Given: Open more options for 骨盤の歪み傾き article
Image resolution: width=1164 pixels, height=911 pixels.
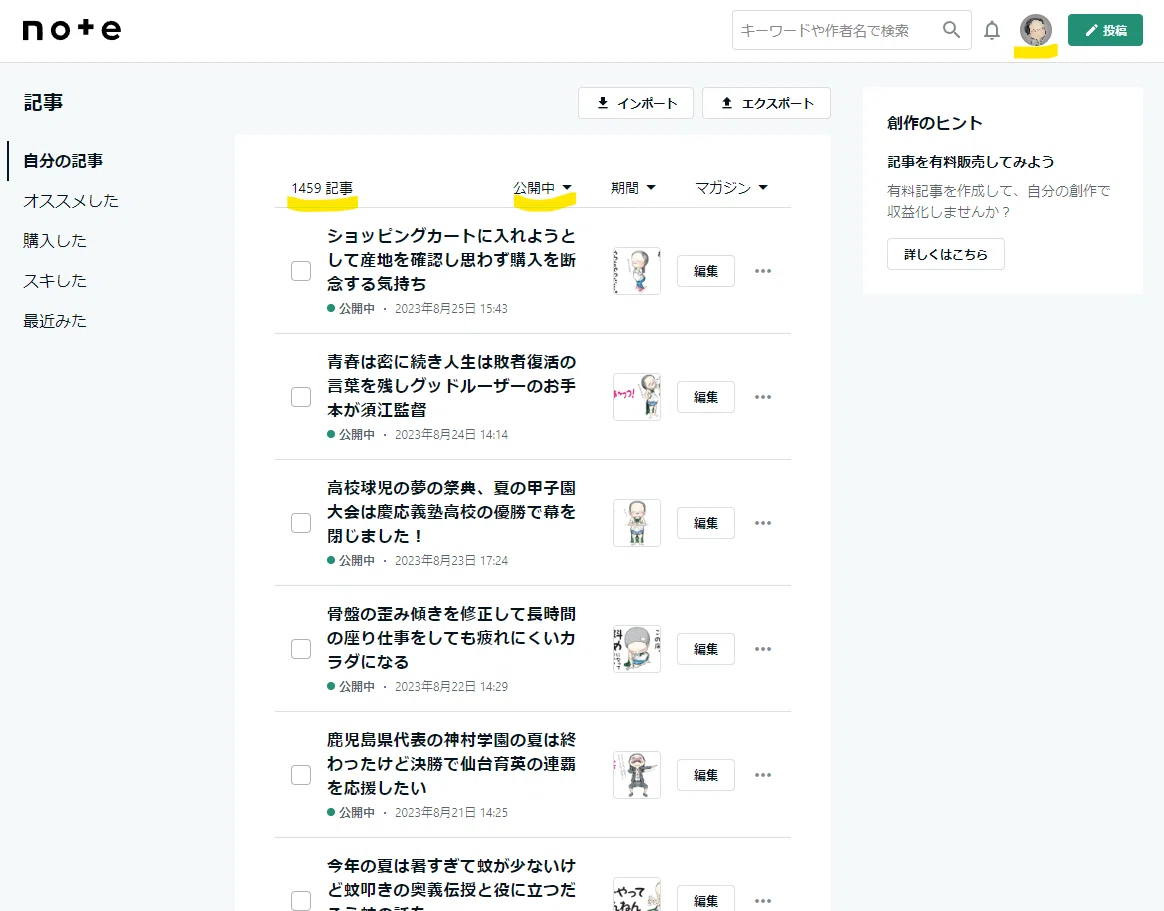Looking at the screenshot, I should point(763,649).
